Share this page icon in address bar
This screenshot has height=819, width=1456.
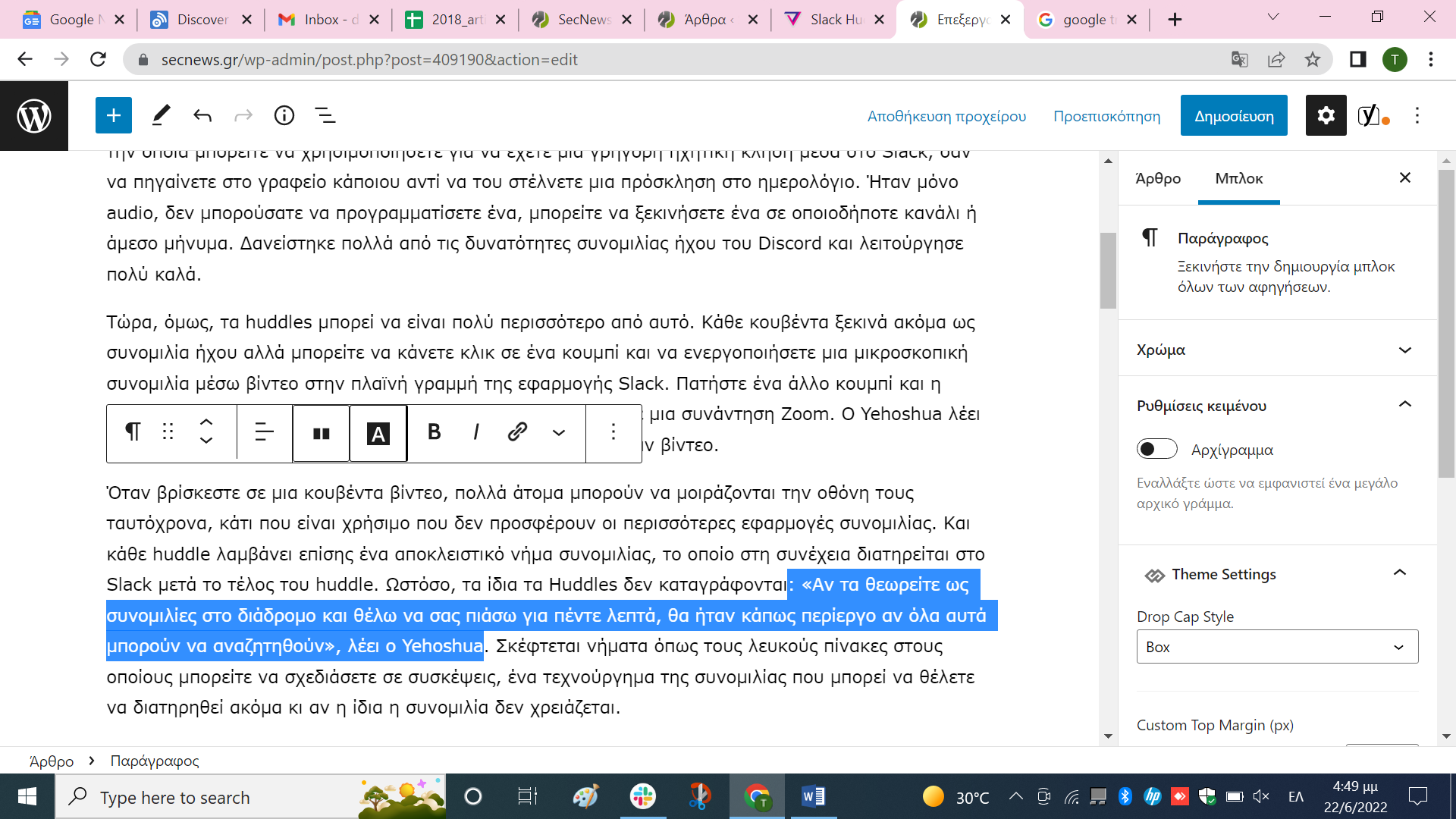point(1276,59)
